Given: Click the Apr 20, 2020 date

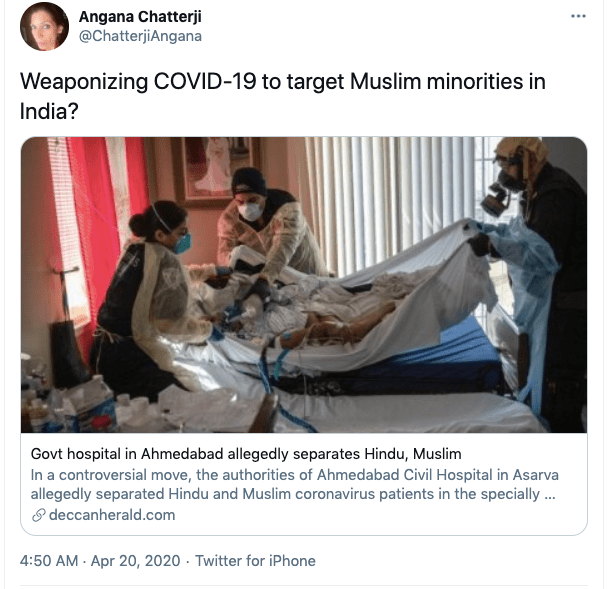Looking at the screenshot, I should [x=135, y=561].
